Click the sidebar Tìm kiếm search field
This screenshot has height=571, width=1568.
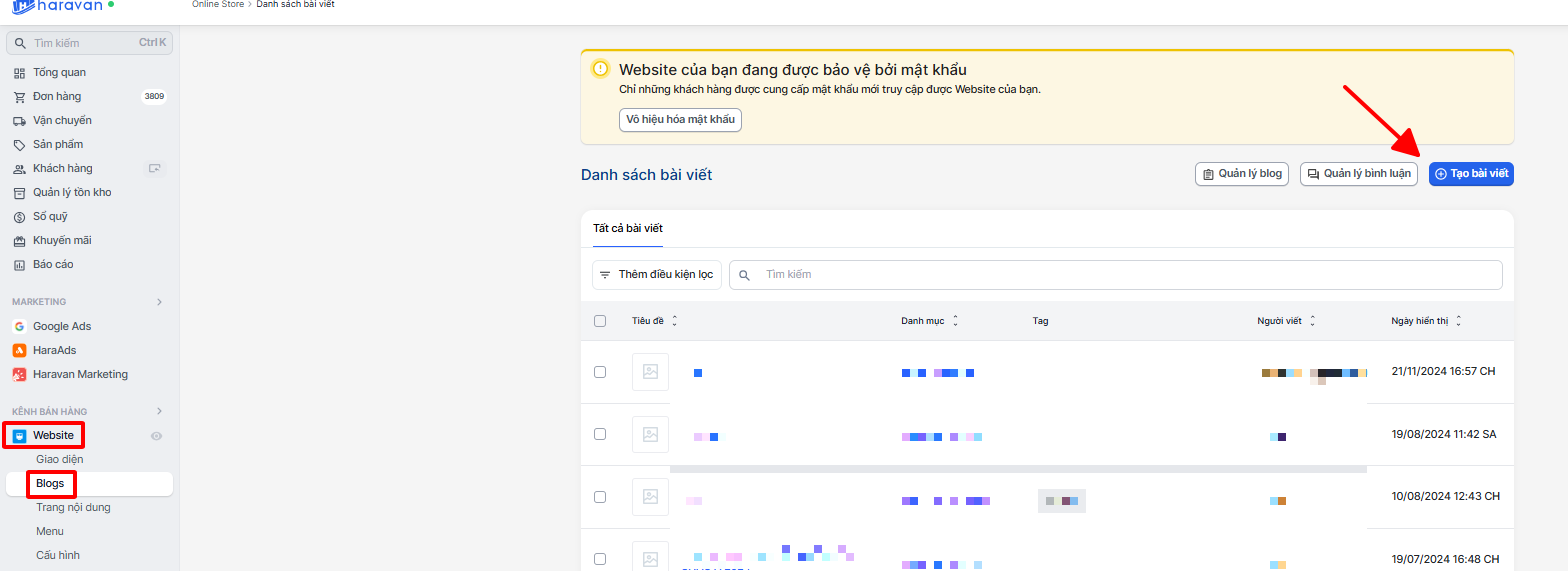tap(89, 43)
